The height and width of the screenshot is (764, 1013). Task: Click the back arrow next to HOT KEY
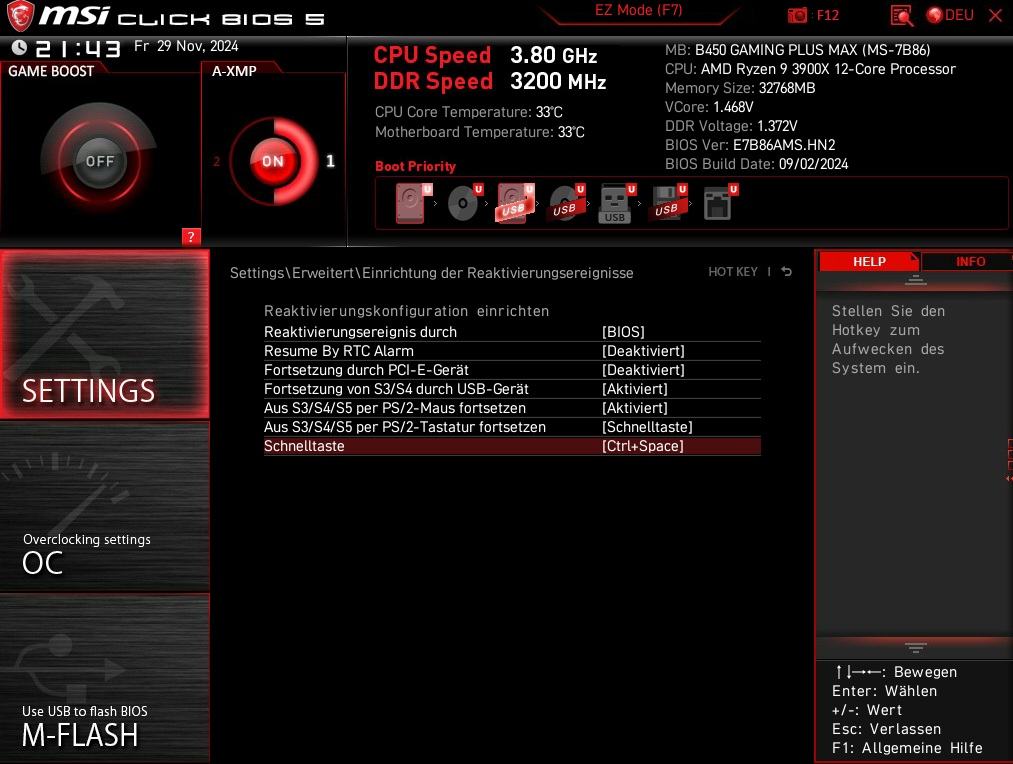tap(786, 272)
